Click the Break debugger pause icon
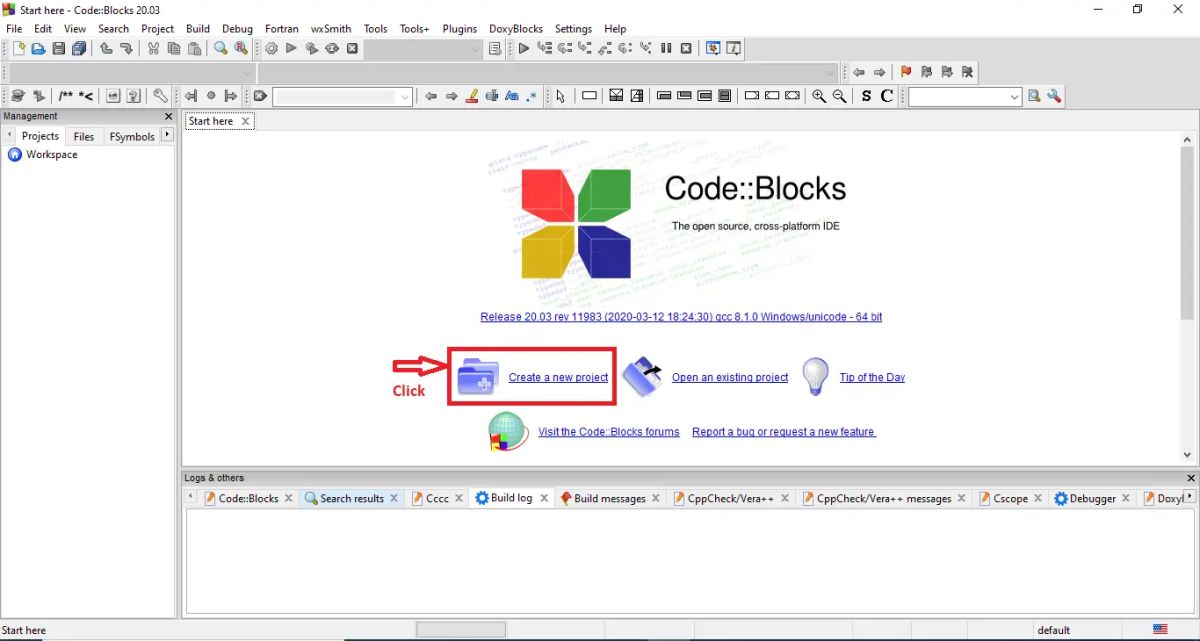This screenshot has width=1200, height=641. click(x=666, y=48)
